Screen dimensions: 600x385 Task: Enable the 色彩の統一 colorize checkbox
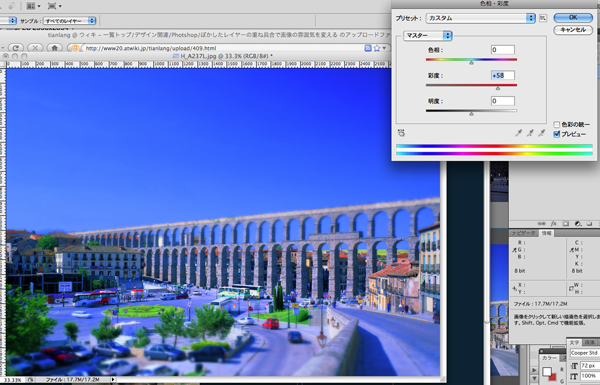click(557, 124)
